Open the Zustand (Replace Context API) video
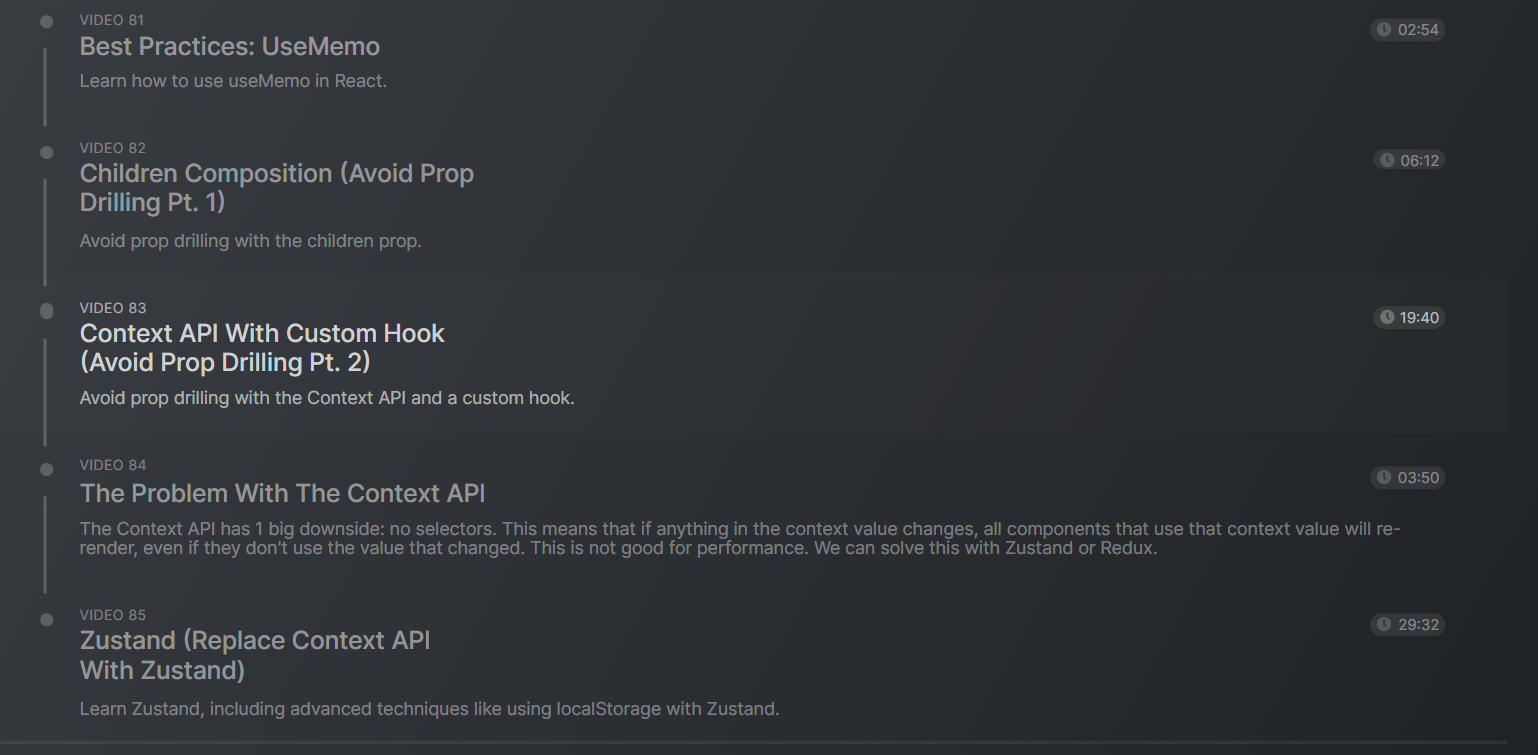The width and height of the screenshot is (1538, 755). tap(255, 655)
